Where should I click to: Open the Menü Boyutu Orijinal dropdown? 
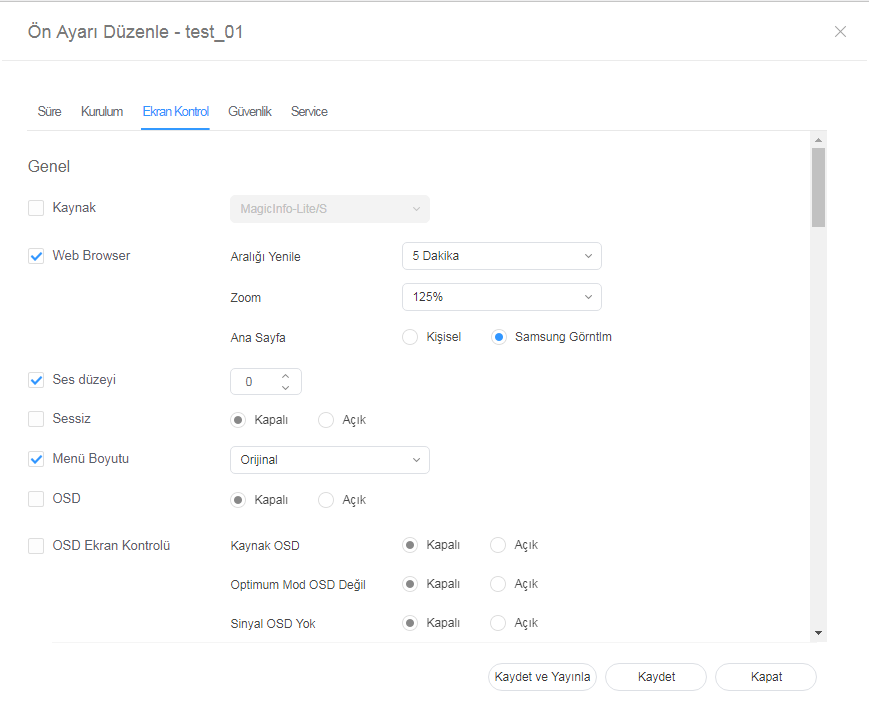[x=329, y=460]
